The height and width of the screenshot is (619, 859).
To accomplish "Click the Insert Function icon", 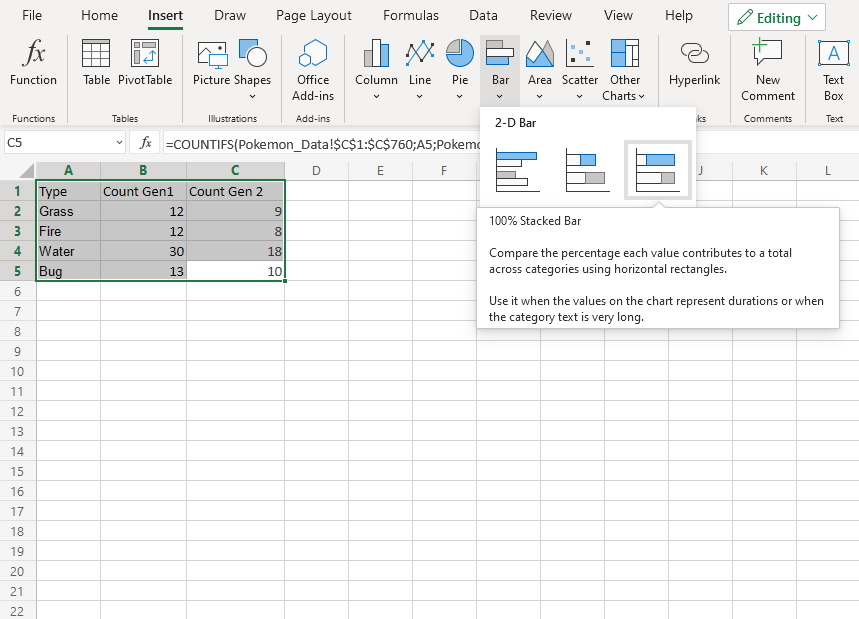I will (34, 65).
